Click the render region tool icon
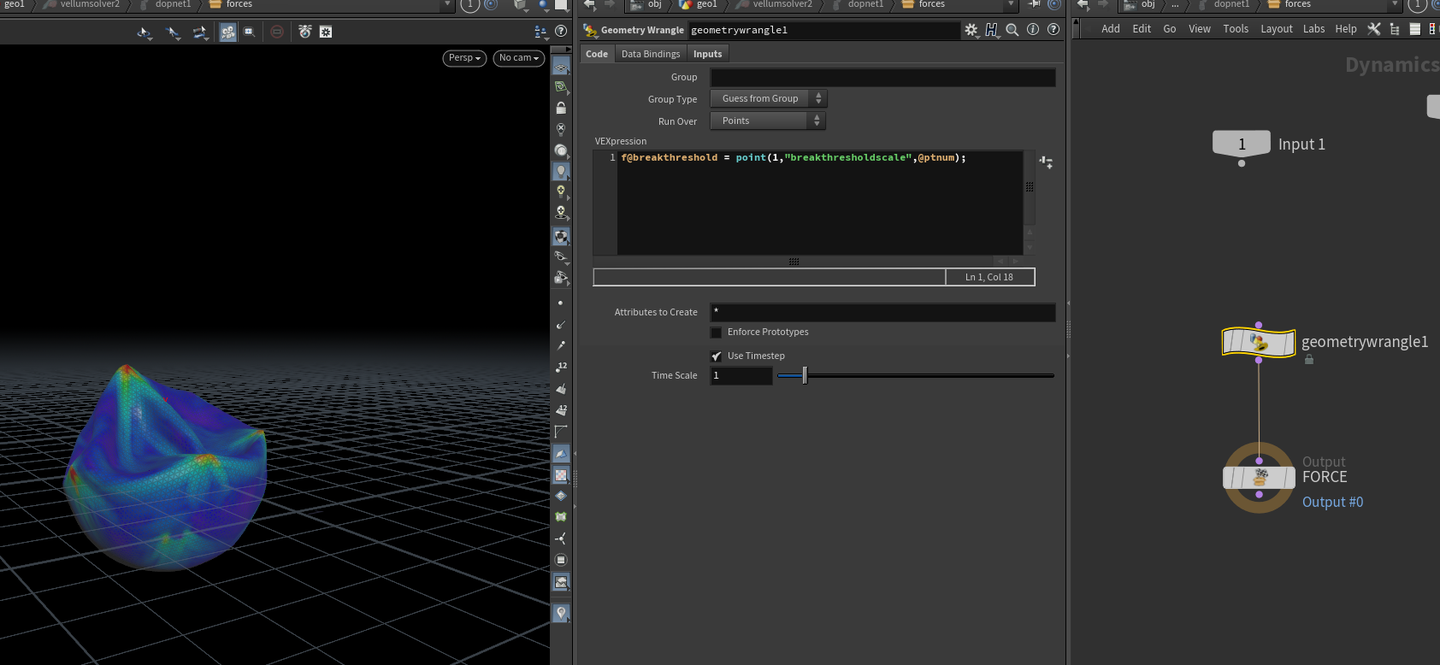This screenshot has height=665, width=1440. (x=248, y=32)
